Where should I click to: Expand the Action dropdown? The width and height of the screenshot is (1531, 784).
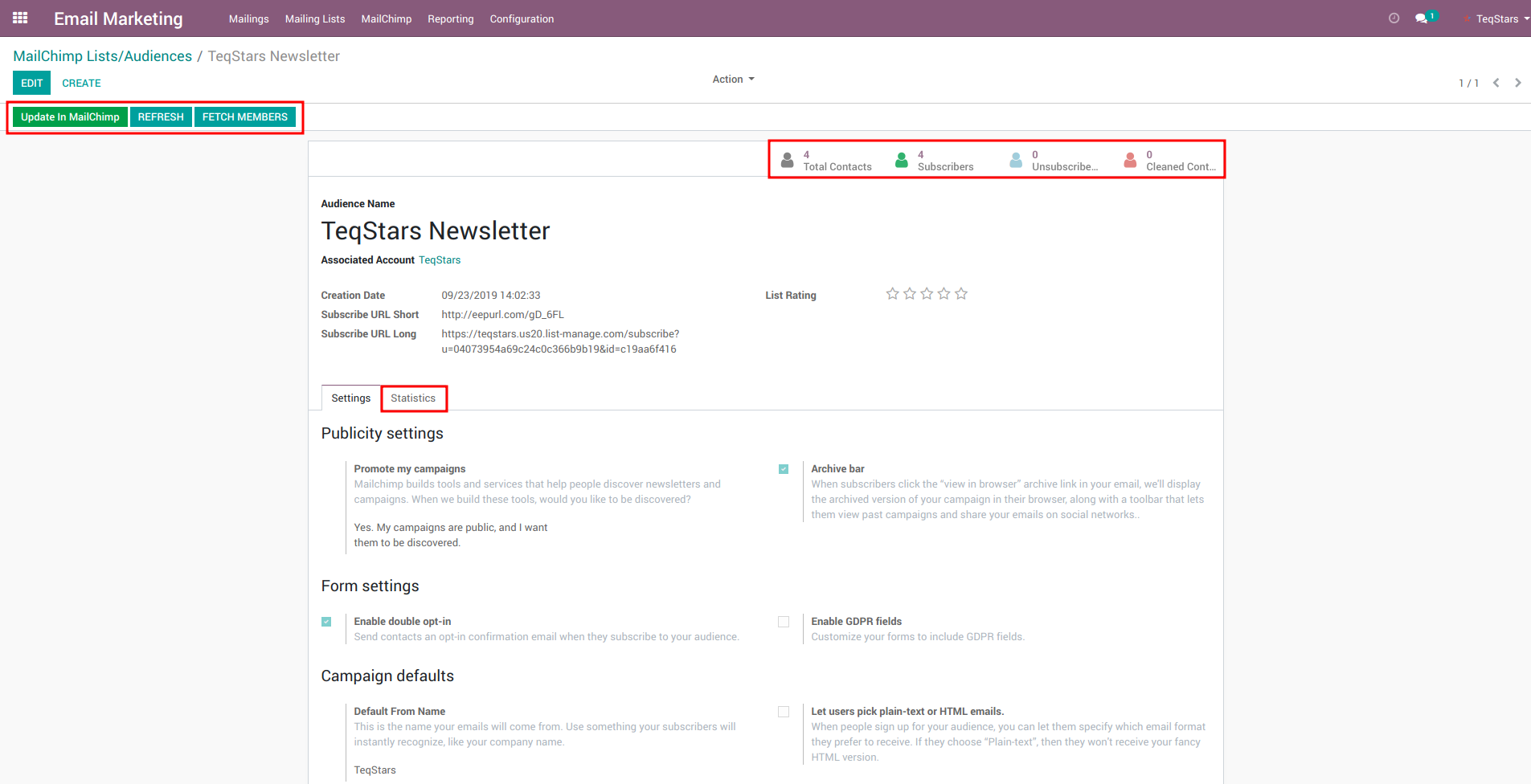click(733, 80)
